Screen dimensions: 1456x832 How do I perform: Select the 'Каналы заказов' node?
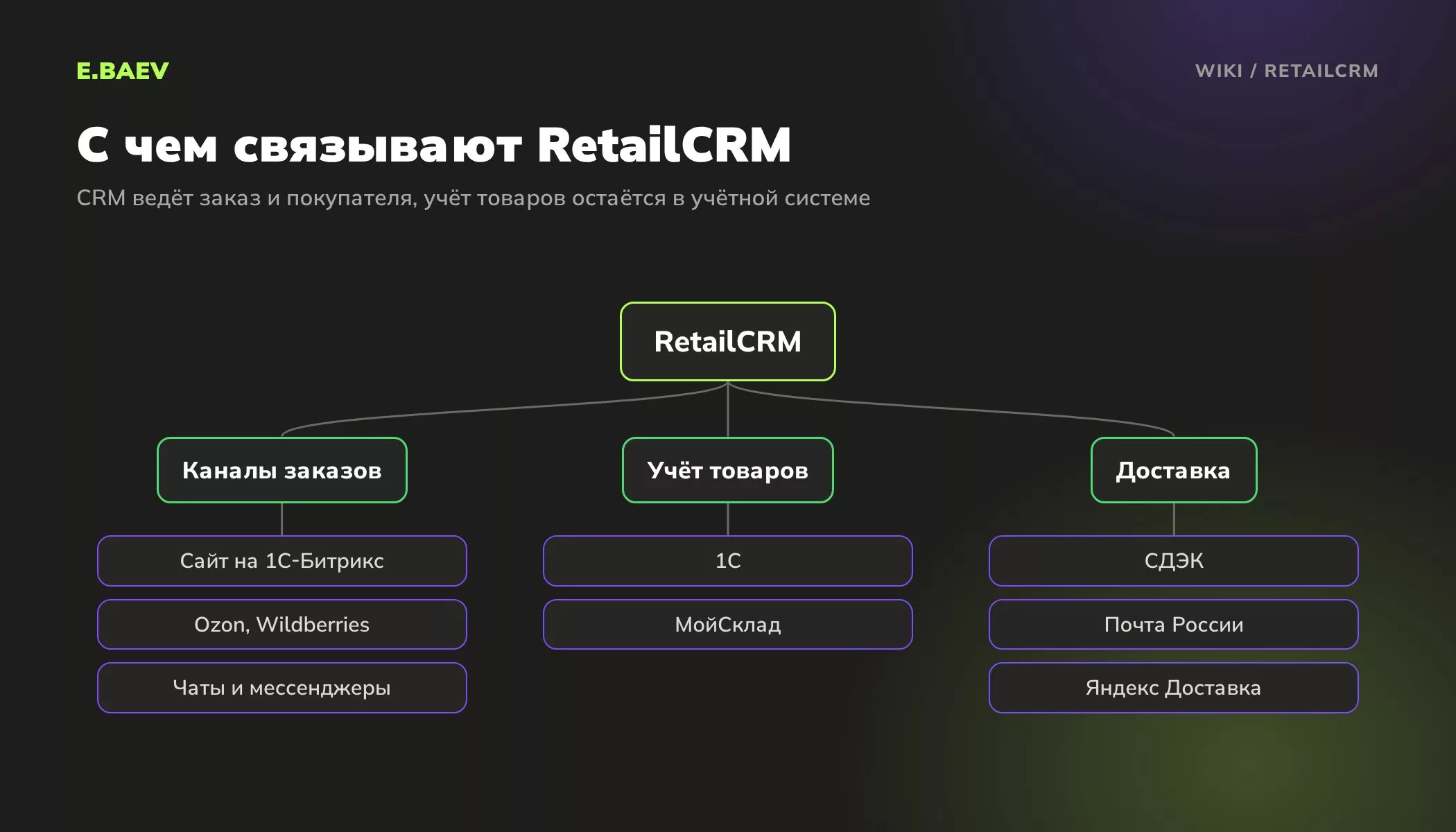pyautogui.click(x=282, y=470)
